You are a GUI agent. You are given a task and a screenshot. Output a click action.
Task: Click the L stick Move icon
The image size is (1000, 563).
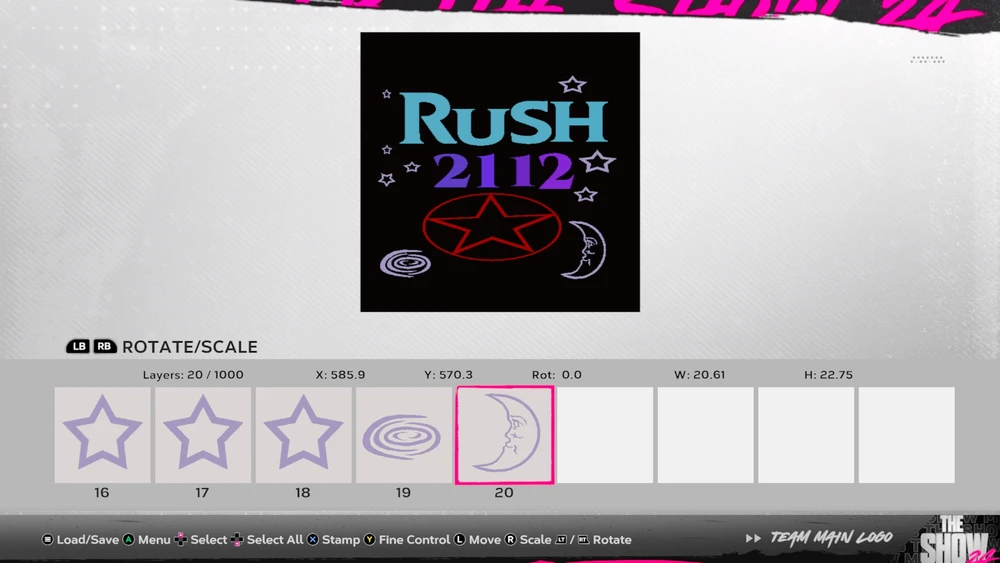(459, 539)
